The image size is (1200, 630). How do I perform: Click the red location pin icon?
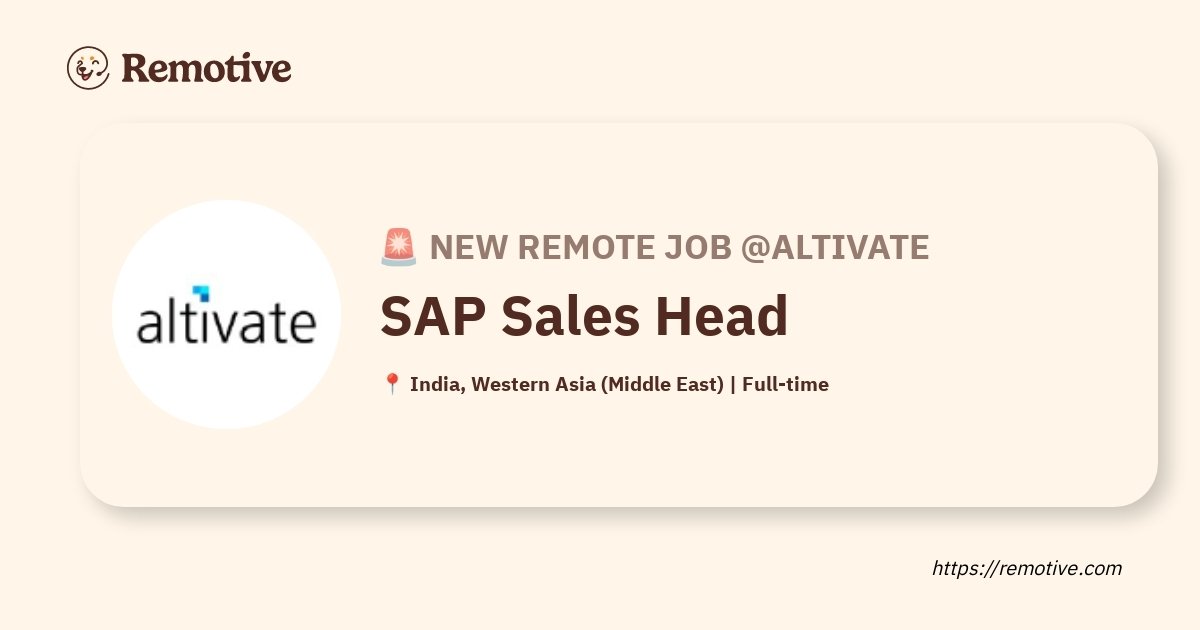click(392, 384)
